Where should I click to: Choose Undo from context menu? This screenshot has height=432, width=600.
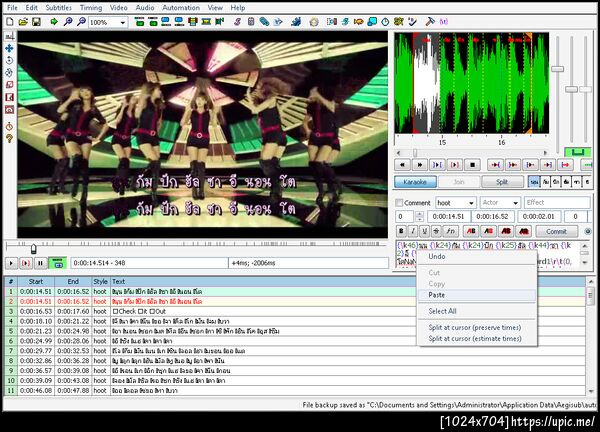tap(477, 256)
